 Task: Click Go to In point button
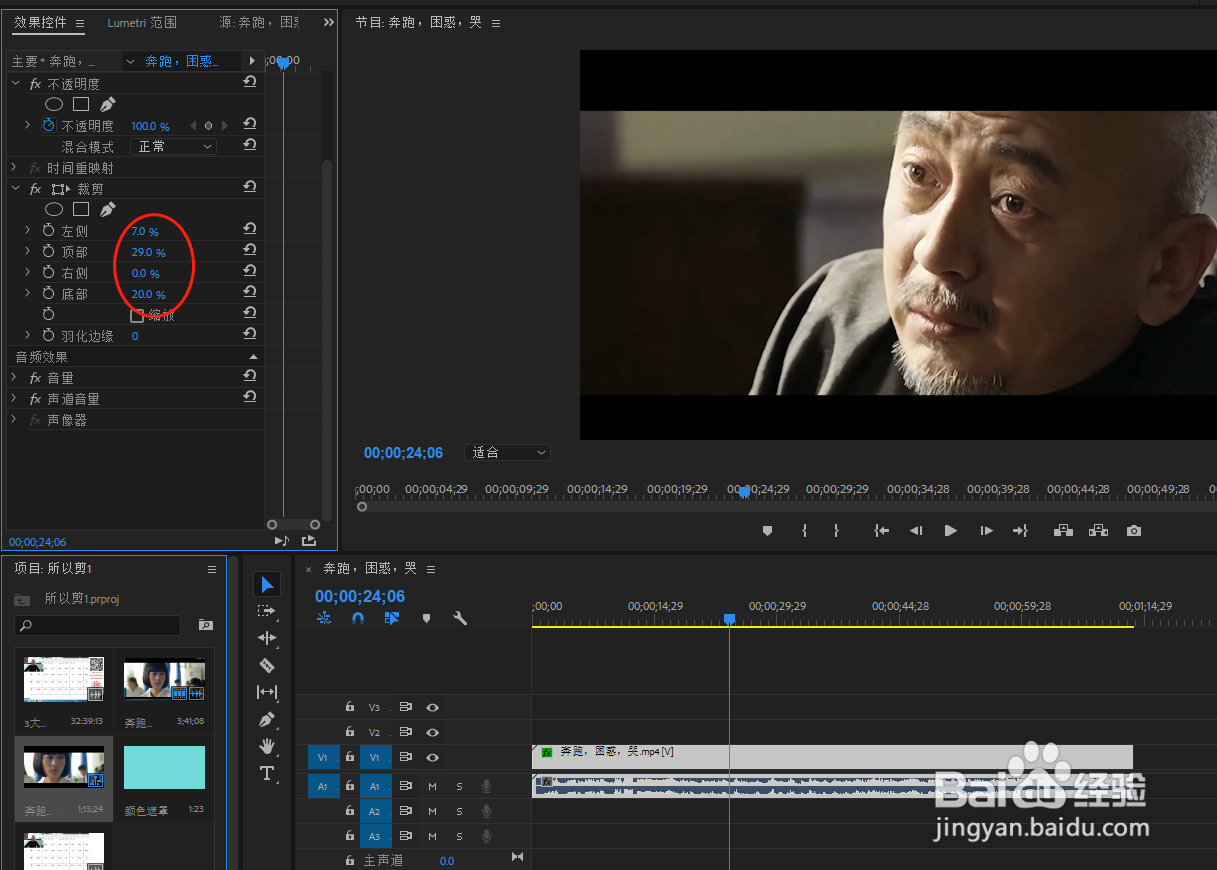(x=882, y=531)
